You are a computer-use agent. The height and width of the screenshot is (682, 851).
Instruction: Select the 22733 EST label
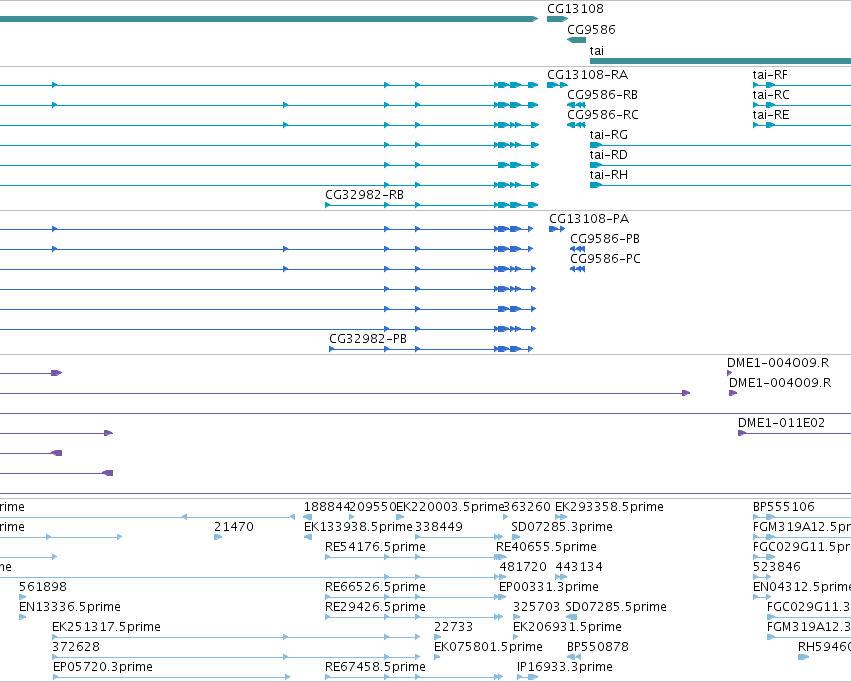(454, 628)
